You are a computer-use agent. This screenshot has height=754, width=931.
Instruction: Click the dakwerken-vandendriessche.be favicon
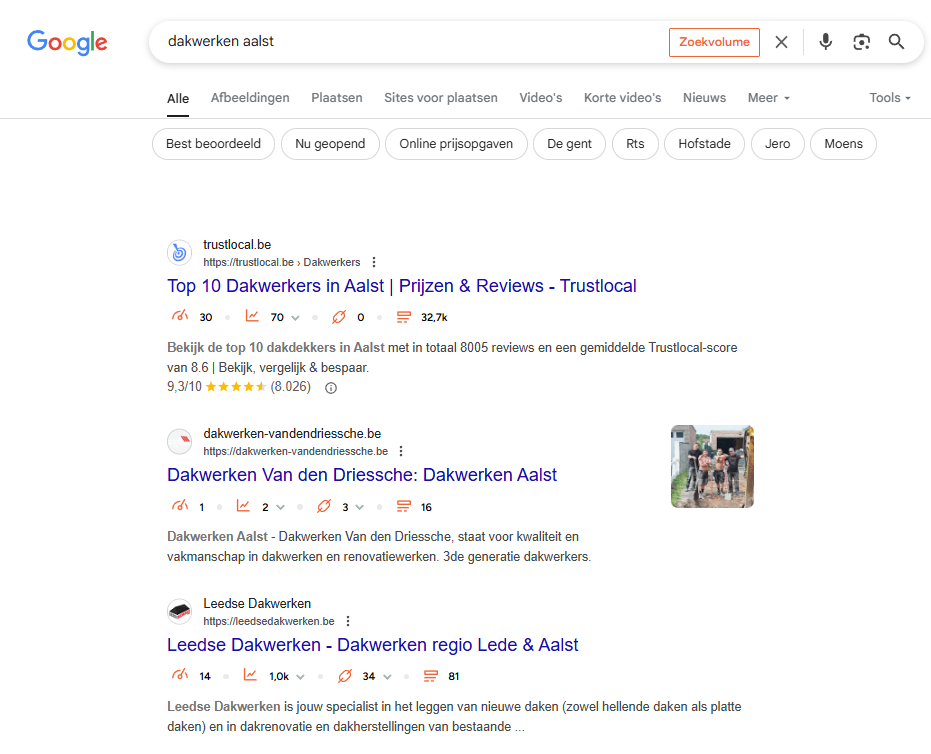click(179, 442)
